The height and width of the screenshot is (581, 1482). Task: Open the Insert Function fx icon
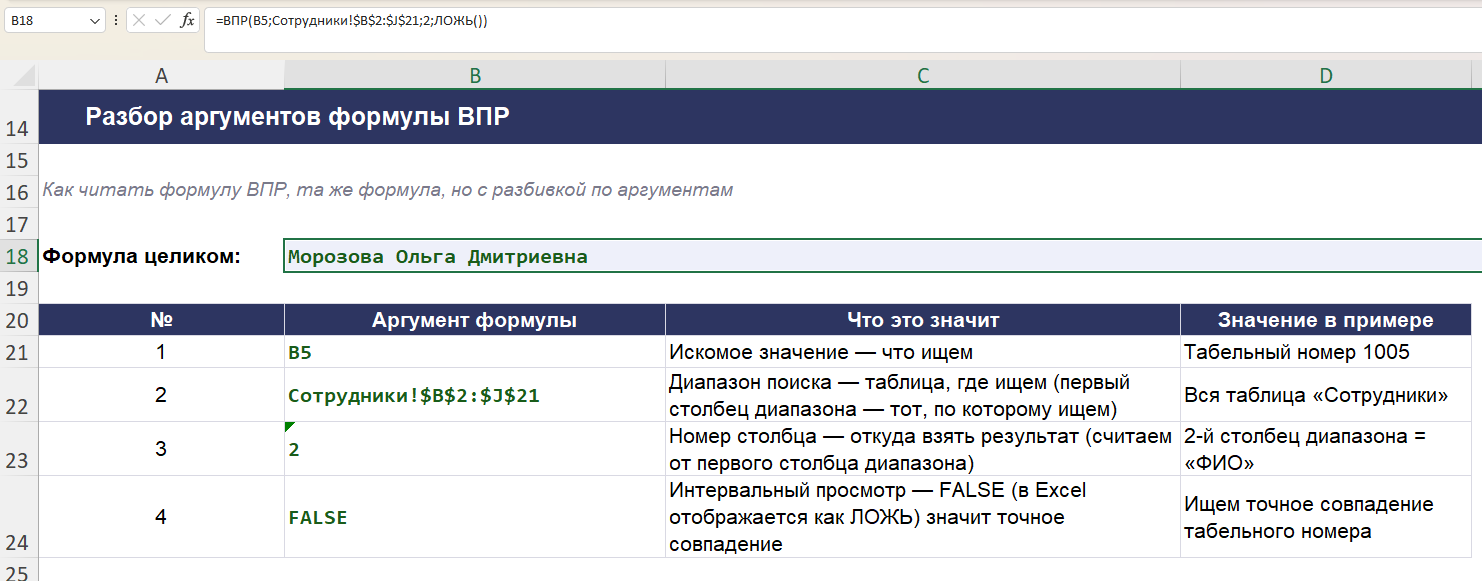[187, 20]
